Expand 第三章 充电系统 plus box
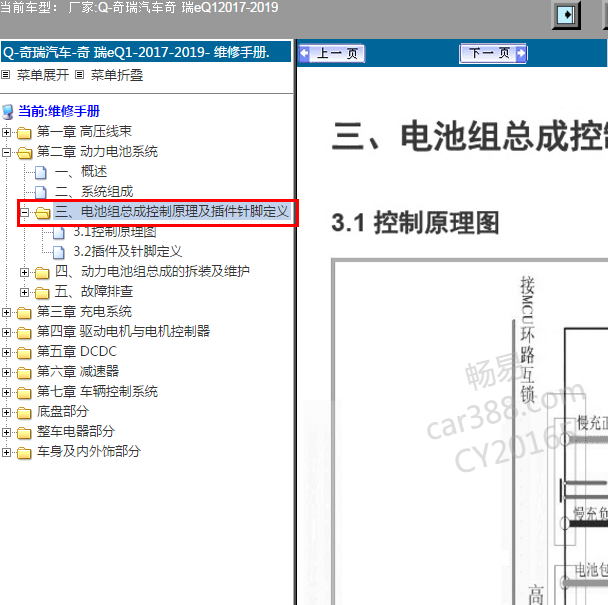 [6, 312]
